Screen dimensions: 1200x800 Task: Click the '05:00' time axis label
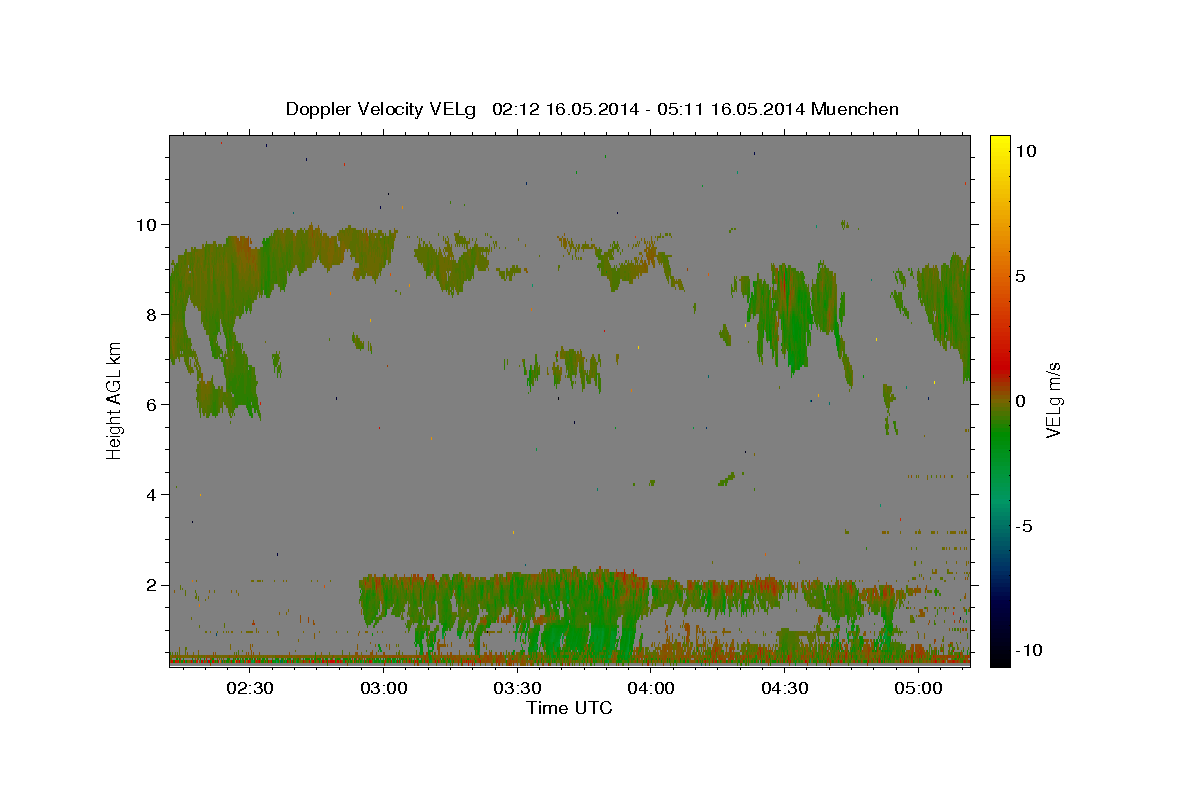918,689
